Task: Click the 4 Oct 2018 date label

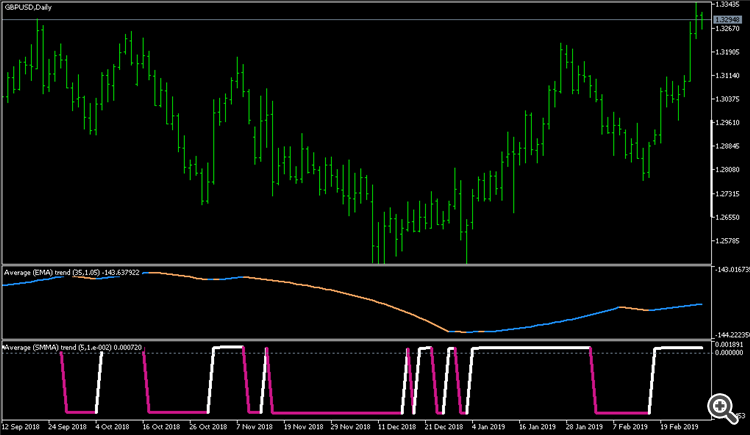Action: pyautogui.click(x=112, y=426)
